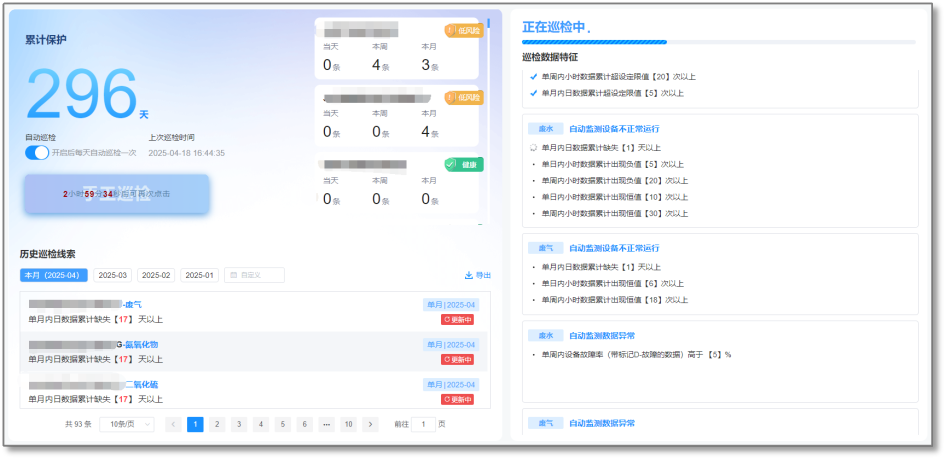Image resolution: width=946 pixels, height=459 pixels.
Task: Open 废水 自动监测设备不正常运行 heading
Action: tap(614, 128)
